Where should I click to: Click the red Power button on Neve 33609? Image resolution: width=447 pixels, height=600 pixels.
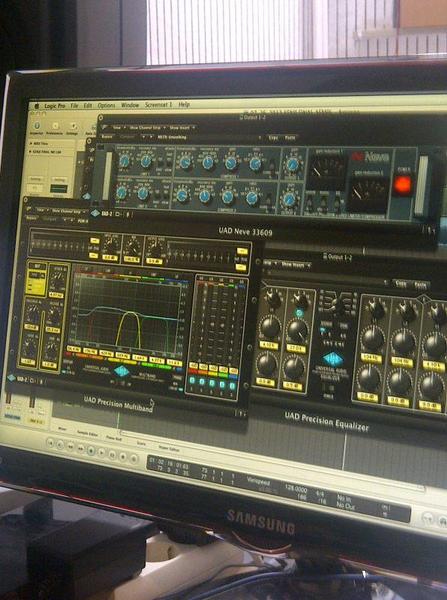click(403, 185)
